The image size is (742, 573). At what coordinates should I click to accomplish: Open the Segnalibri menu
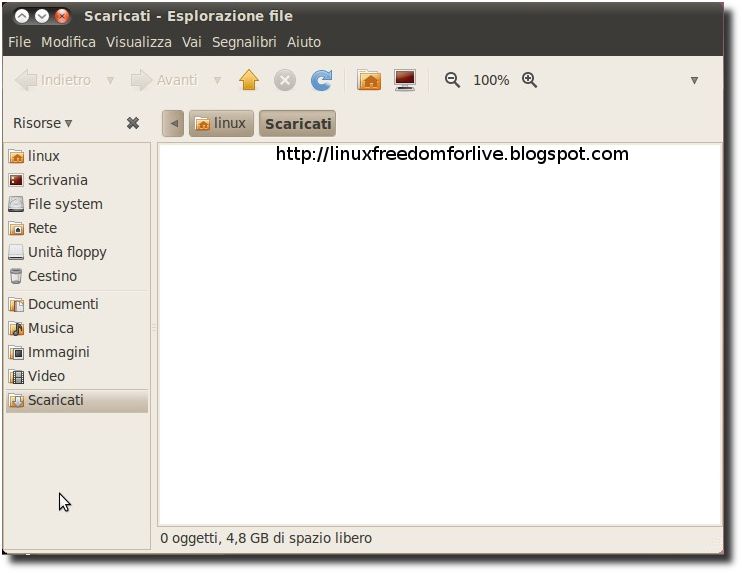(244, 42)
